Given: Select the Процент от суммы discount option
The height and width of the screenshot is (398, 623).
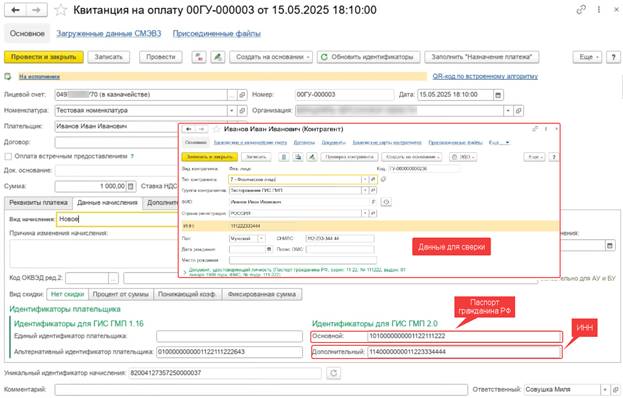Looking at the screenshot, I should point(121,294).
